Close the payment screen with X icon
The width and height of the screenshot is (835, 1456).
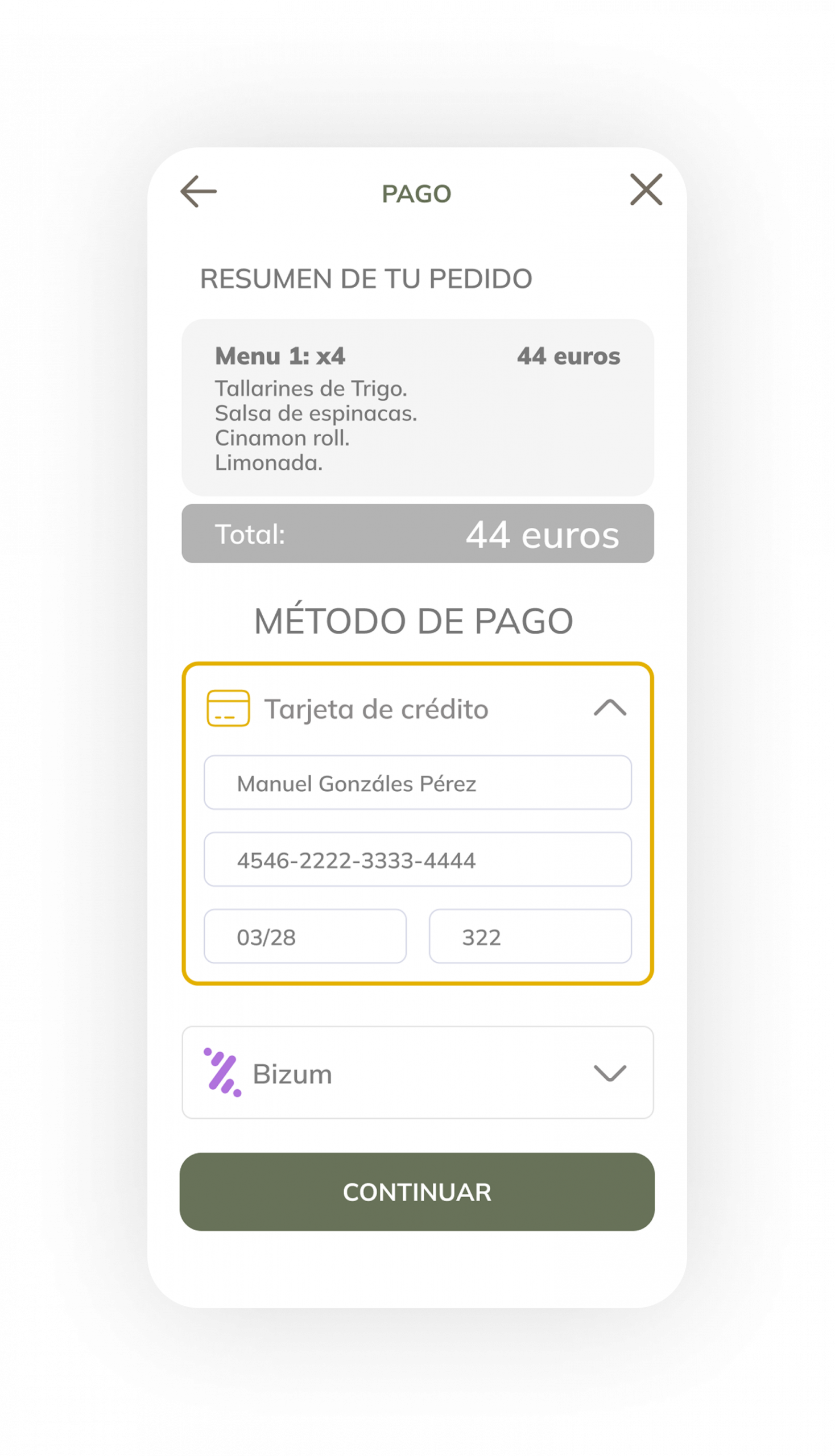pos(646,189)
